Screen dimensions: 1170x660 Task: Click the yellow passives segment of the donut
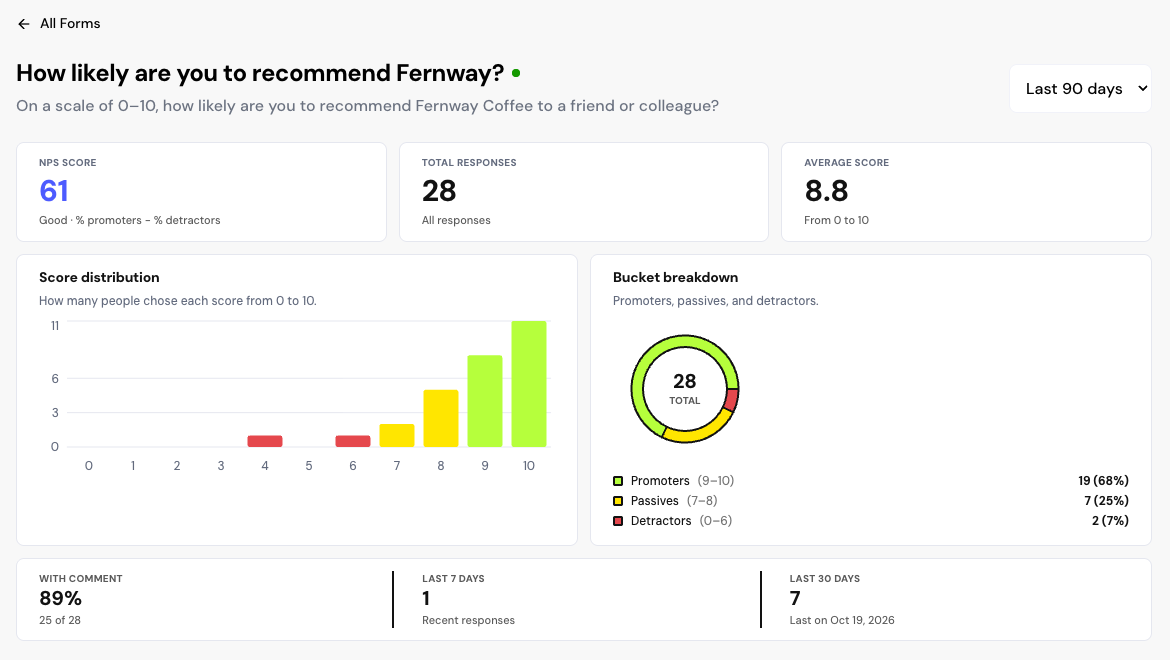(x=699, y=432)
